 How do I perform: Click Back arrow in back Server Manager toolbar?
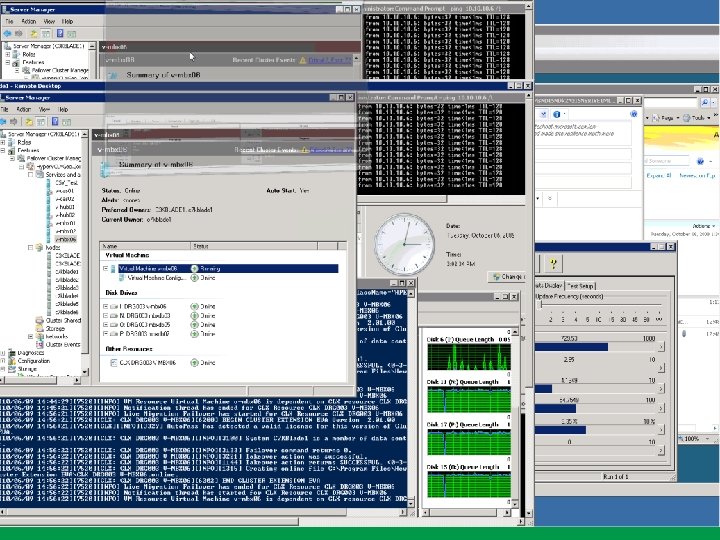pyautogui.click(x=7, y=34)
